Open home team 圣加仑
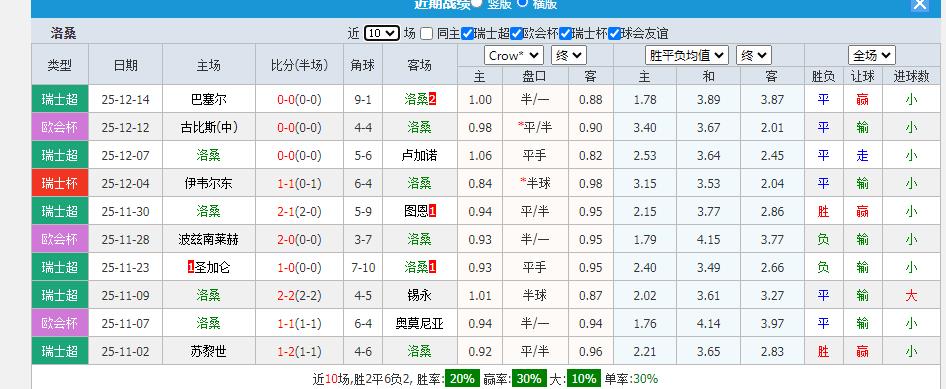The image size is (946, 389). 212,268
